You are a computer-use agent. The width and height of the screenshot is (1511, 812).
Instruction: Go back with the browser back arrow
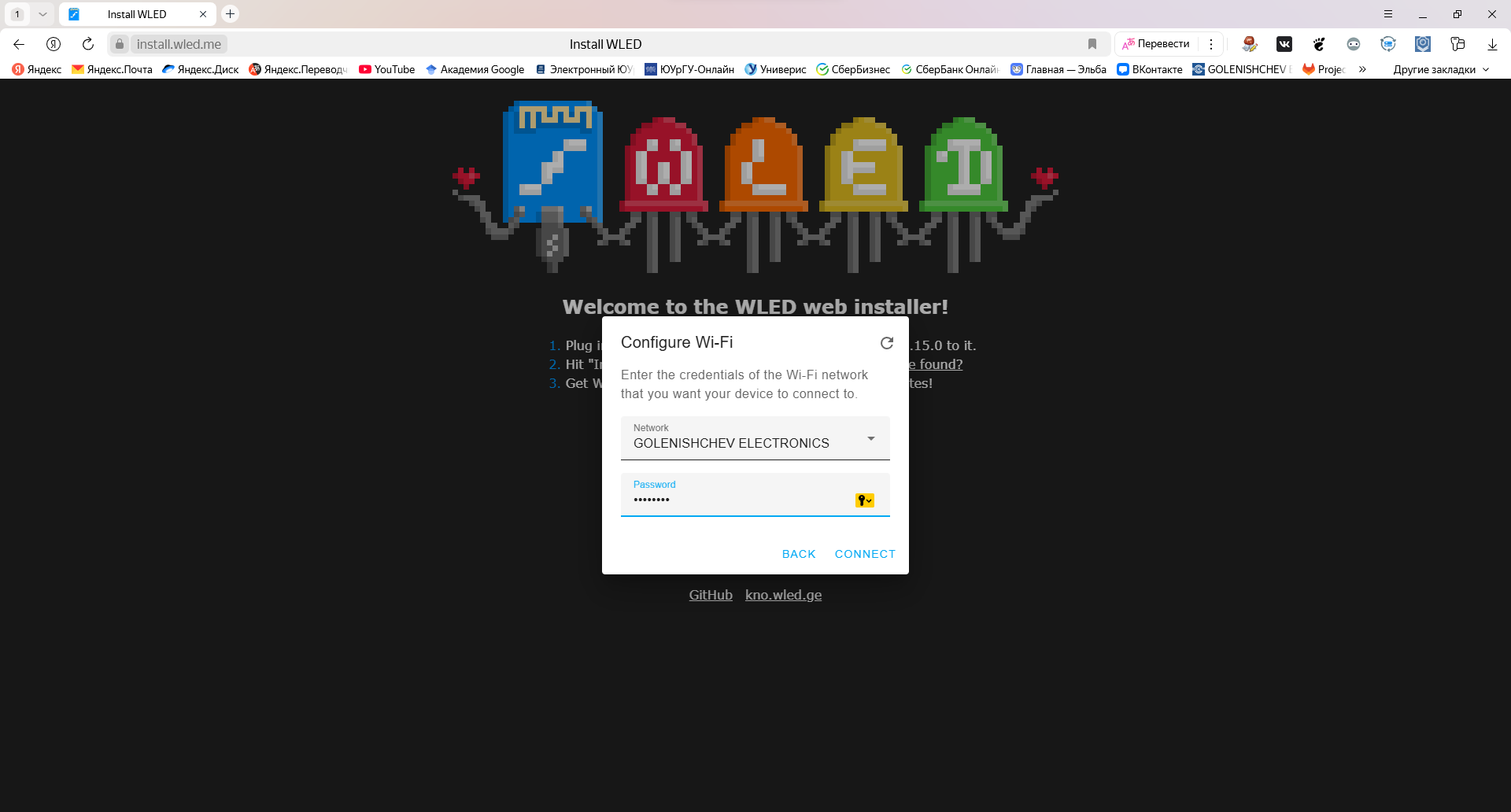[19, 44]
